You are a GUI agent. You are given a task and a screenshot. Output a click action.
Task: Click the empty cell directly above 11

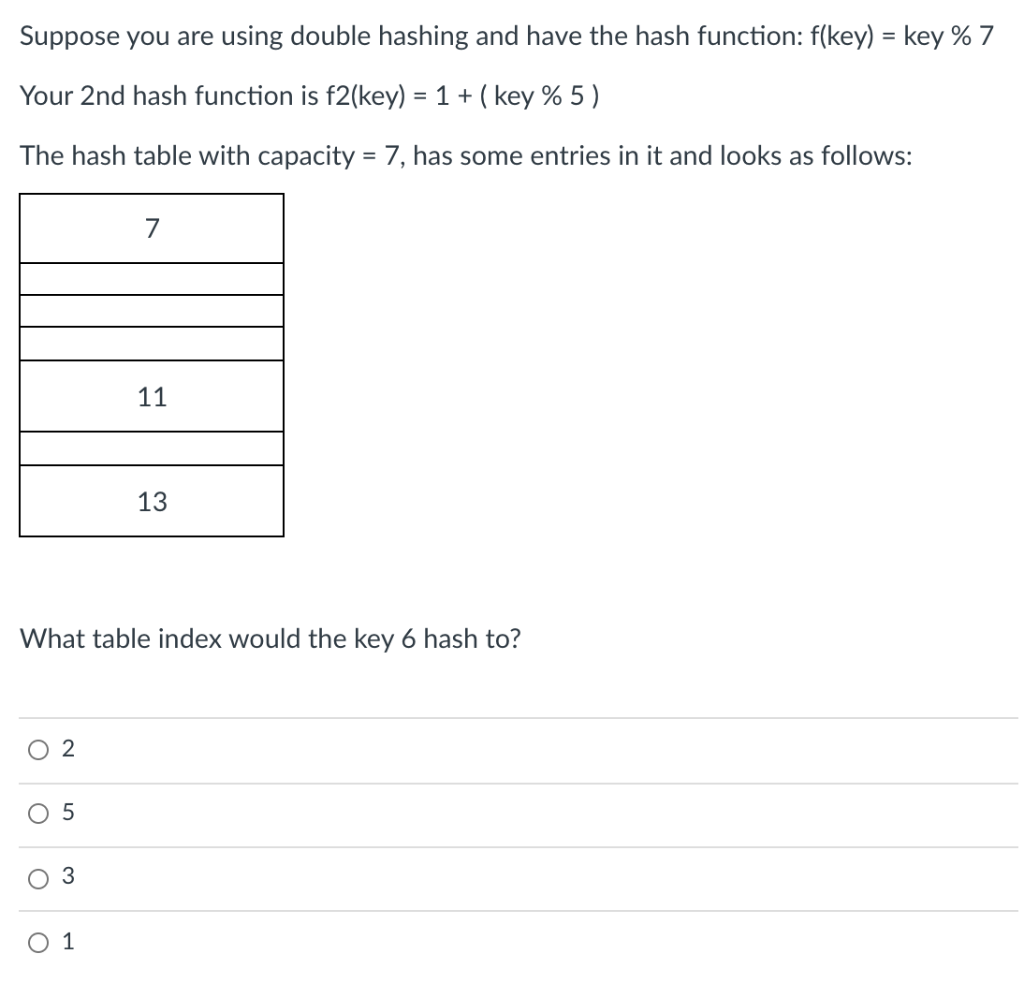pyautogui.click(x=152, y=344)
